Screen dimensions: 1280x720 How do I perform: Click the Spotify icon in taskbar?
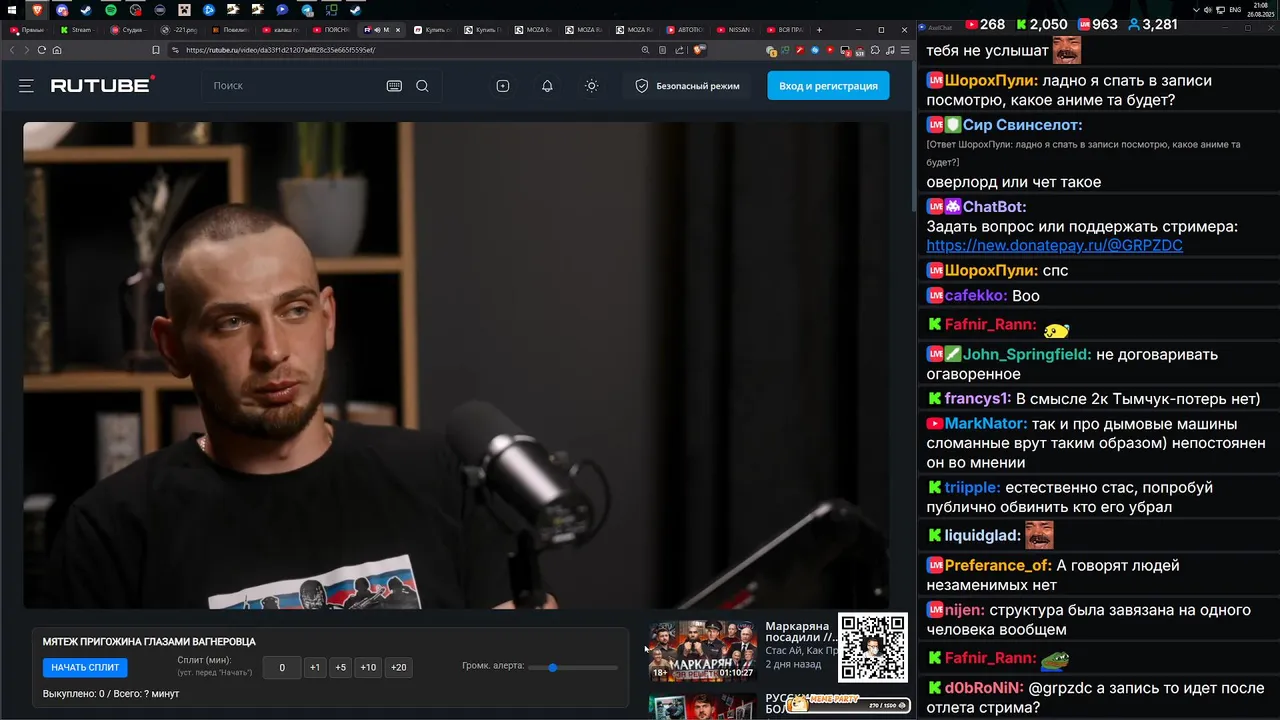(x=111, y=10)
